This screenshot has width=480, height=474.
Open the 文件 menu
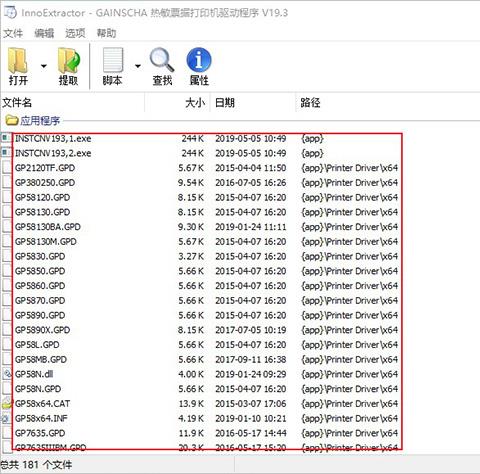click(13, 33)
